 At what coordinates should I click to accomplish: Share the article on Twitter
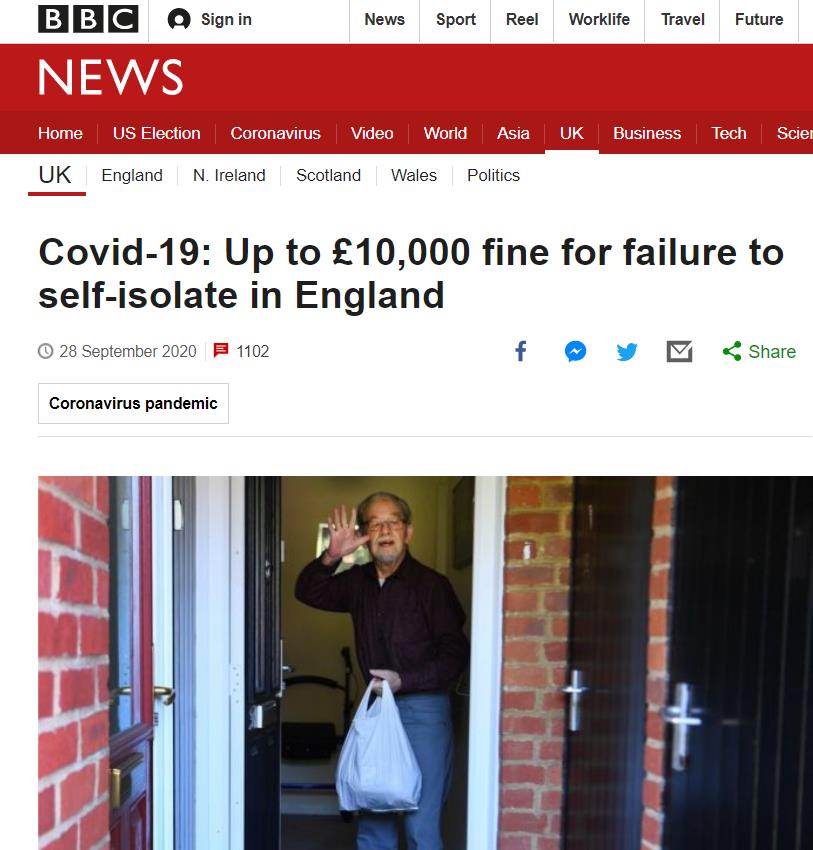point(627,352)
